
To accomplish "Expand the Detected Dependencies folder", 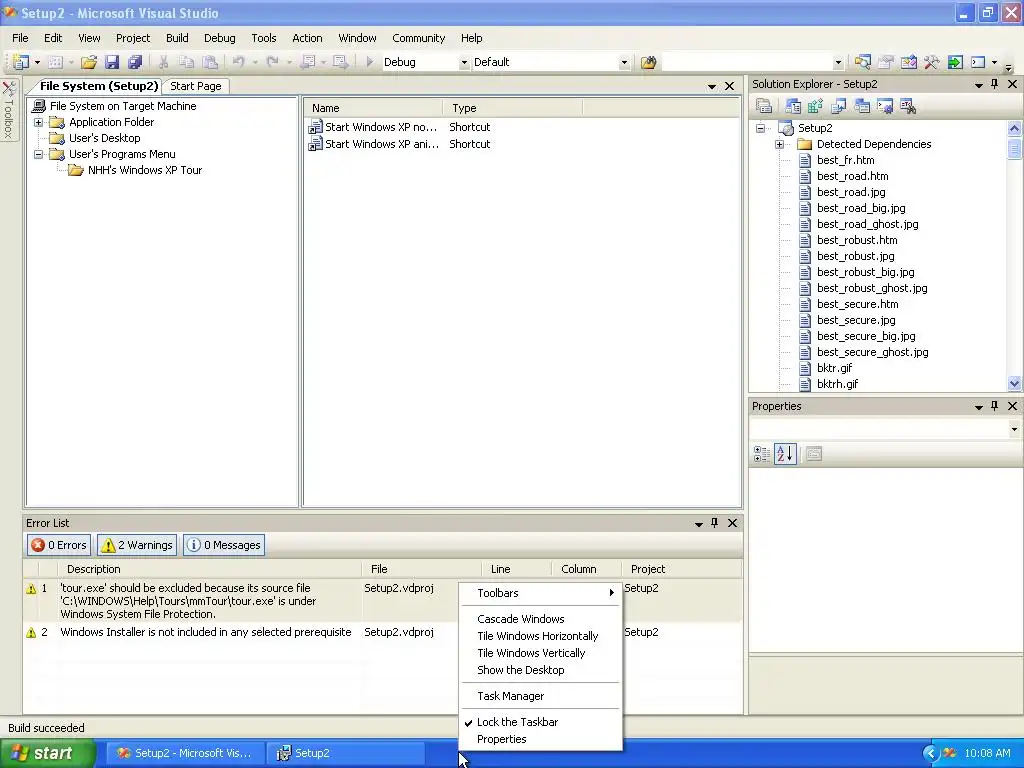I will click(x=779, y=144).
